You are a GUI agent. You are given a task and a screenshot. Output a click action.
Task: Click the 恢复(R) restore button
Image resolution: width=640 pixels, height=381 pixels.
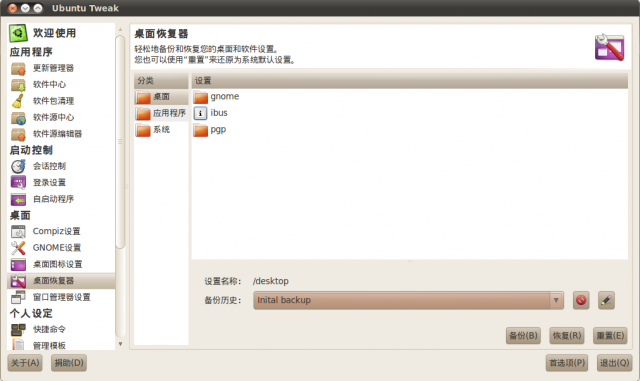pos(567,336)
